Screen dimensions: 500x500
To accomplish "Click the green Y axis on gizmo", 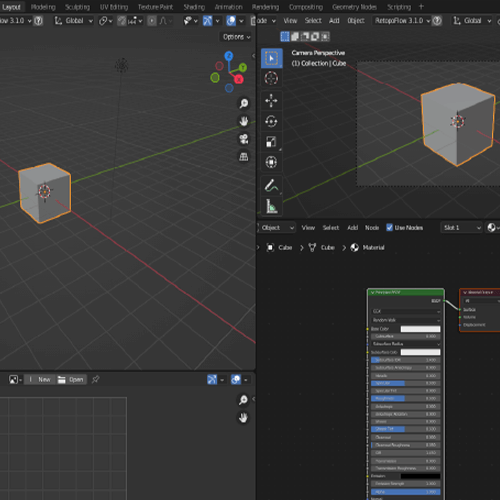I will pos(243,68).
